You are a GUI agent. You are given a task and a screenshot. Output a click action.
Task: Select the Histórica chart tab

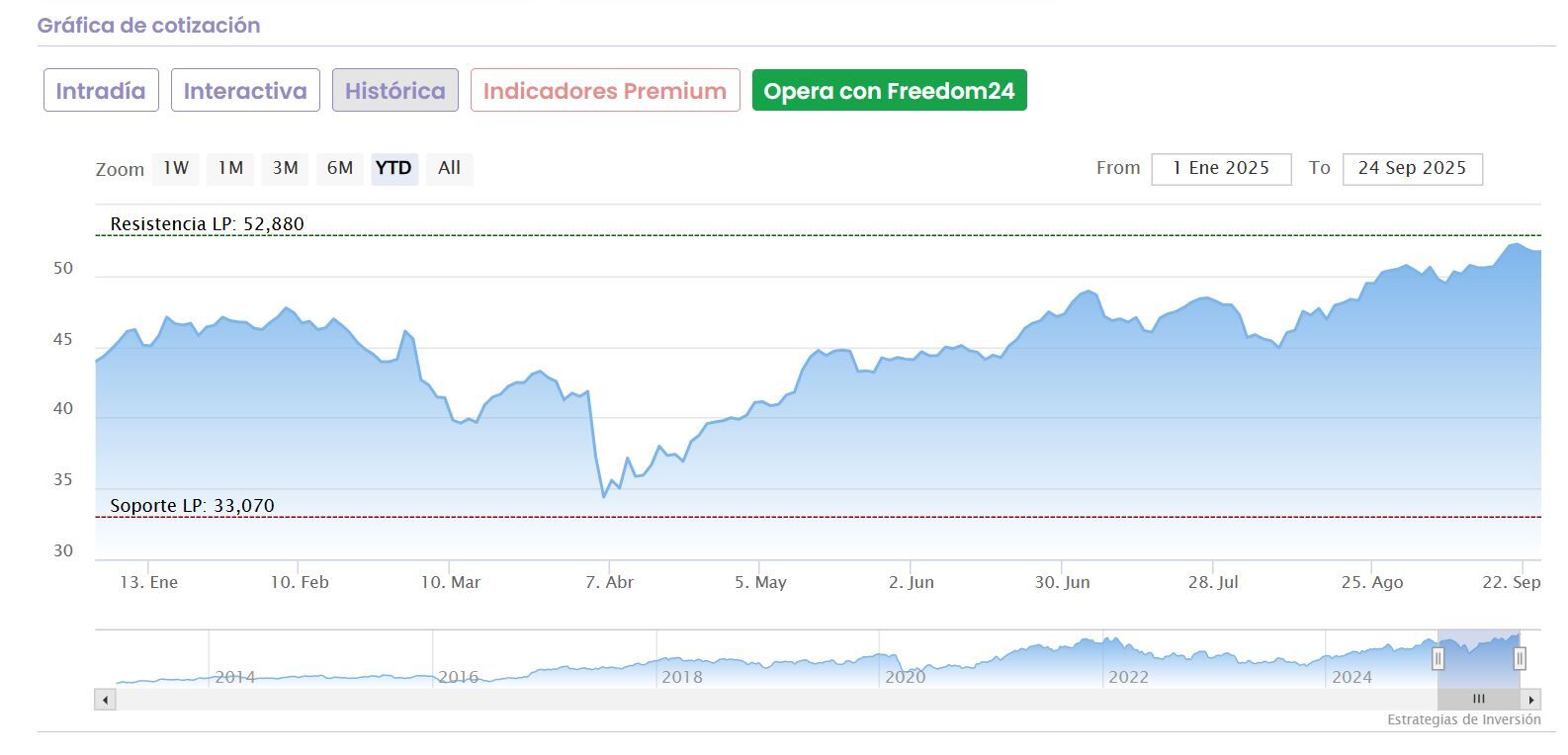click(x=394, y=91)
